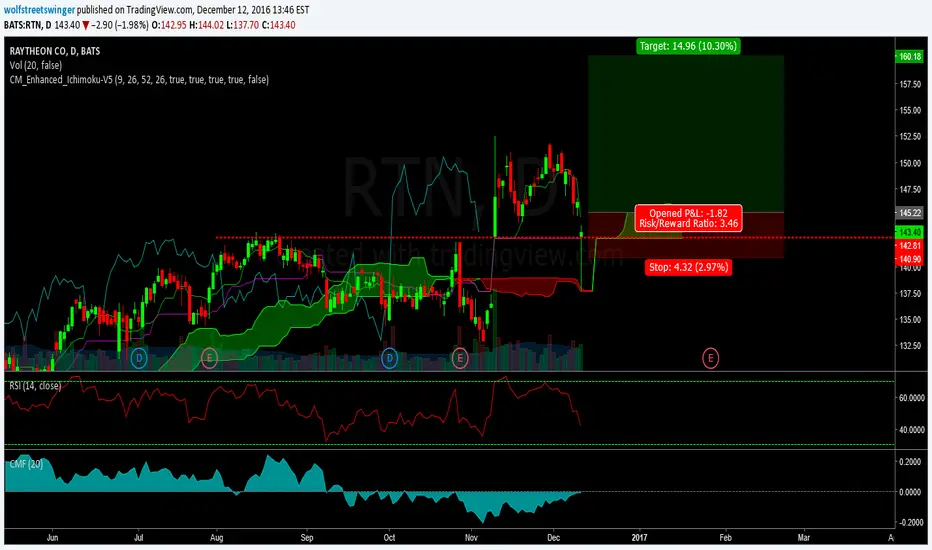Click the 60.0000 level on RSI axis
The image size is (932, 550).
coord(911,398)
